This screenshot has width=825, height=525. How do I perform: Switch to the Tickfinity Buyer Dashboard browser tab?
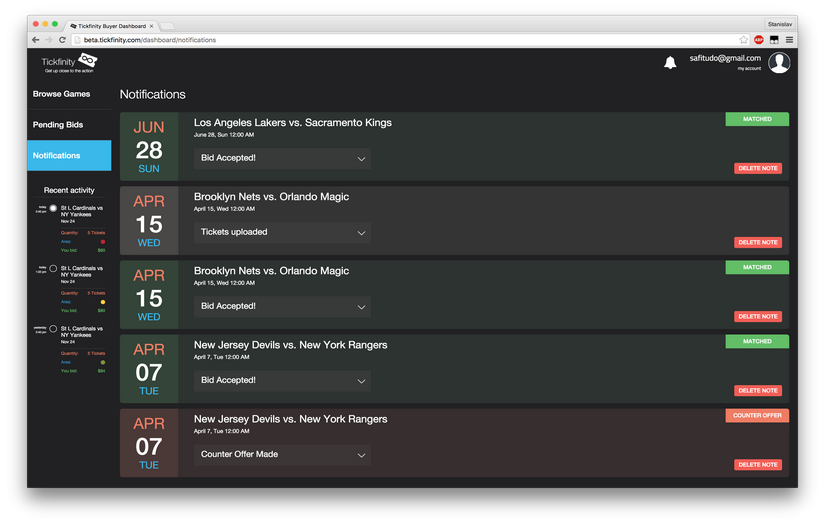112,26
